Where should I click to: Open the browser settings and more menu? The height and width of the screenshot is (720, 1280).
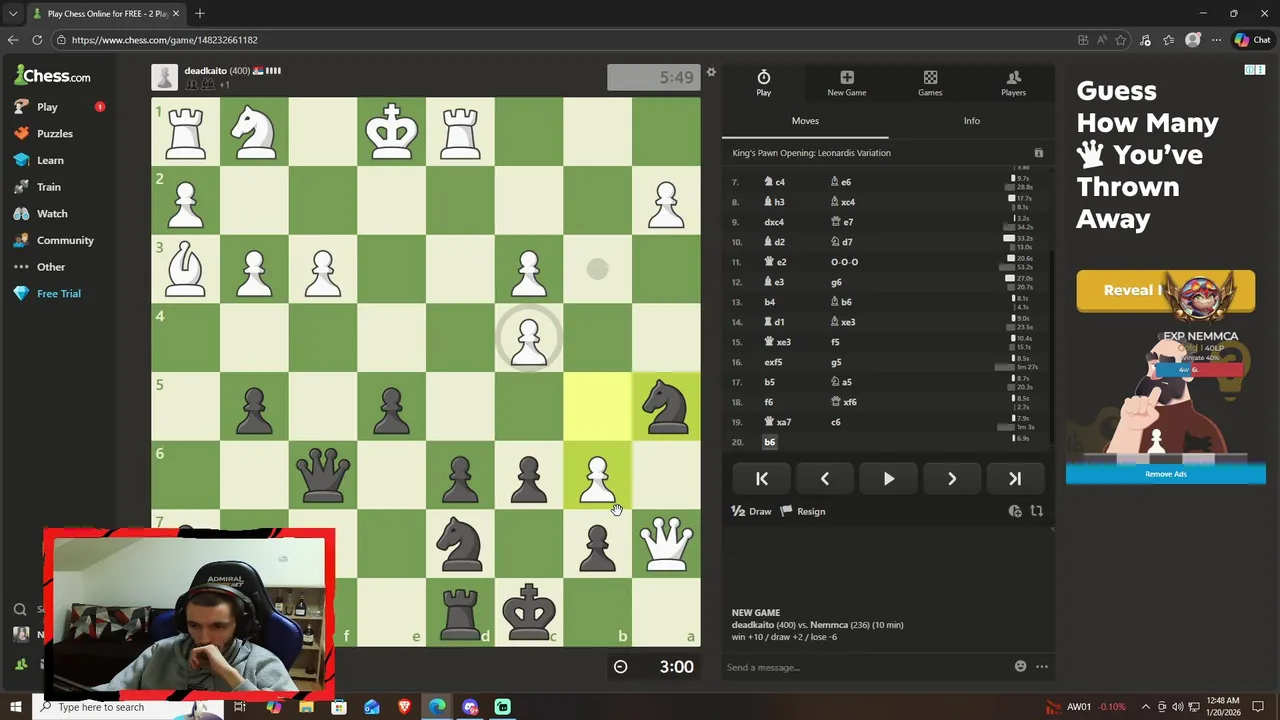click(1216, 40)
